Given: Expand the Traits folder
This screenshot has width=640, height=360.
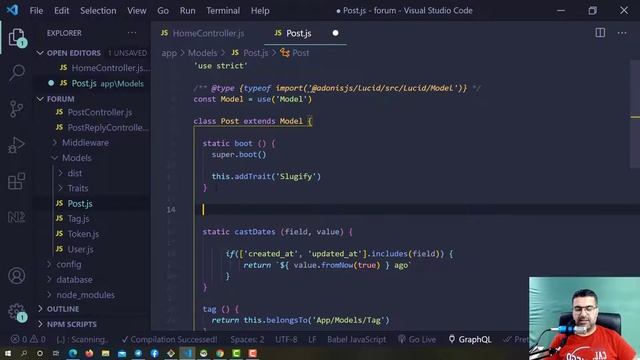Looking at the screenshot, I should (x=78, y=188).
